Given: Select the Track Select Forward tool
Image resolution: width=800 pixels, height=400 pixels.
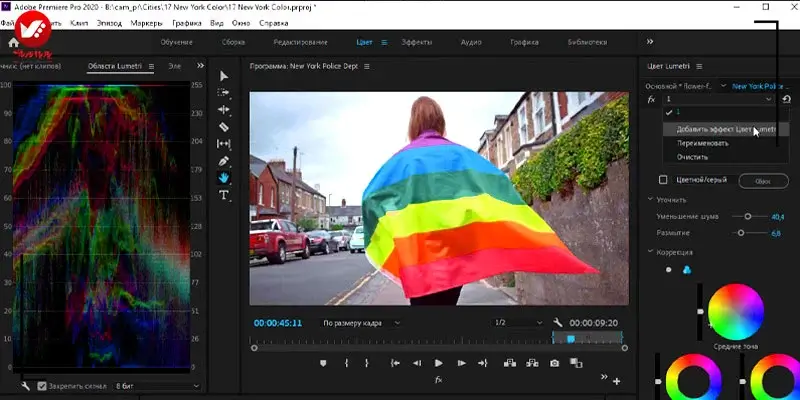Looking at the screenshot, I should pos(223,92).
